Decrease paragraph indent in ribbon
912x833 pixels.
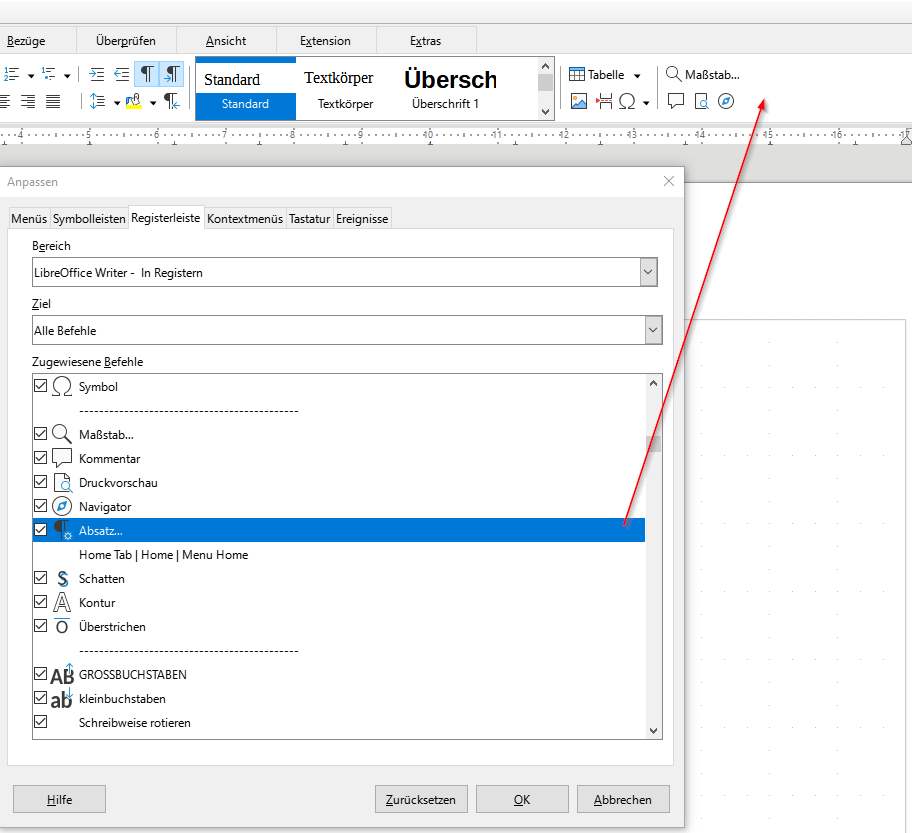(x=122, y=74)
